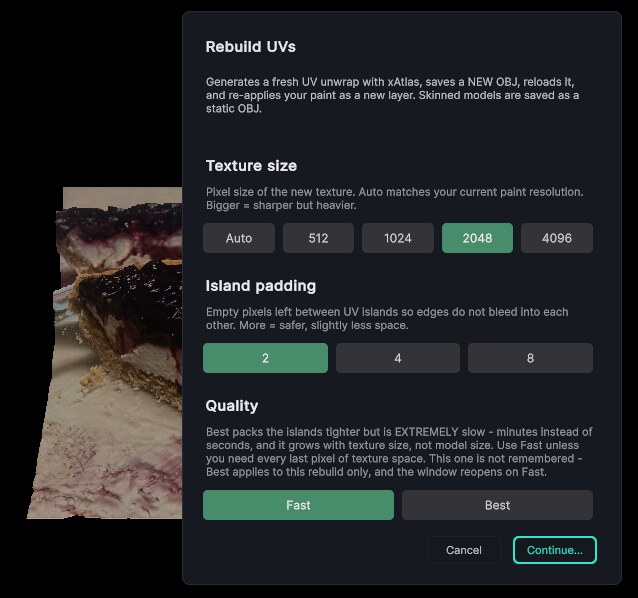Switch quality to Best
Screen dimensions: 638x598
click(x=497, y=505)
